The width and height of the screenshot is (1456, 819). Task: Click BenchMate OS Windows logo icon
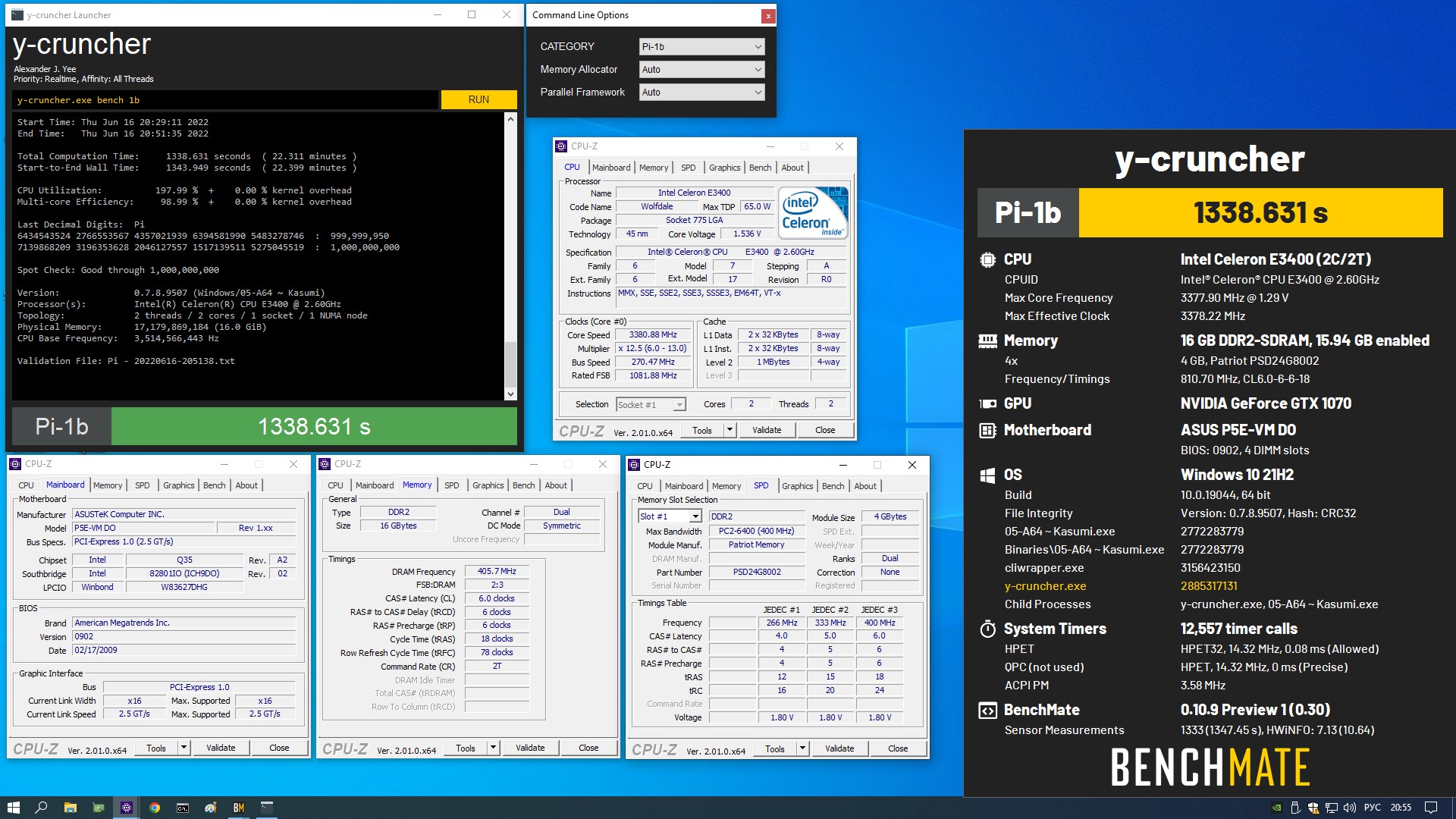987,475
